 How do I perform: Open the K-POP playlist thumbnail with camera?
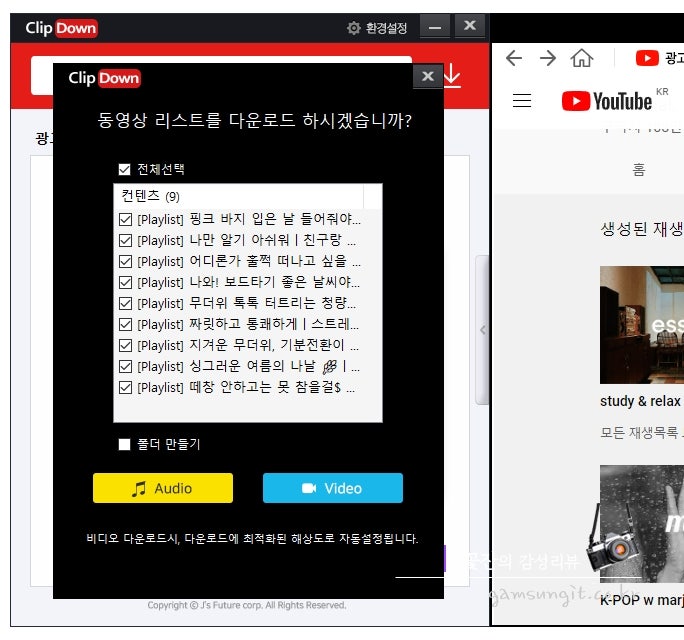[x=642, y=524]
